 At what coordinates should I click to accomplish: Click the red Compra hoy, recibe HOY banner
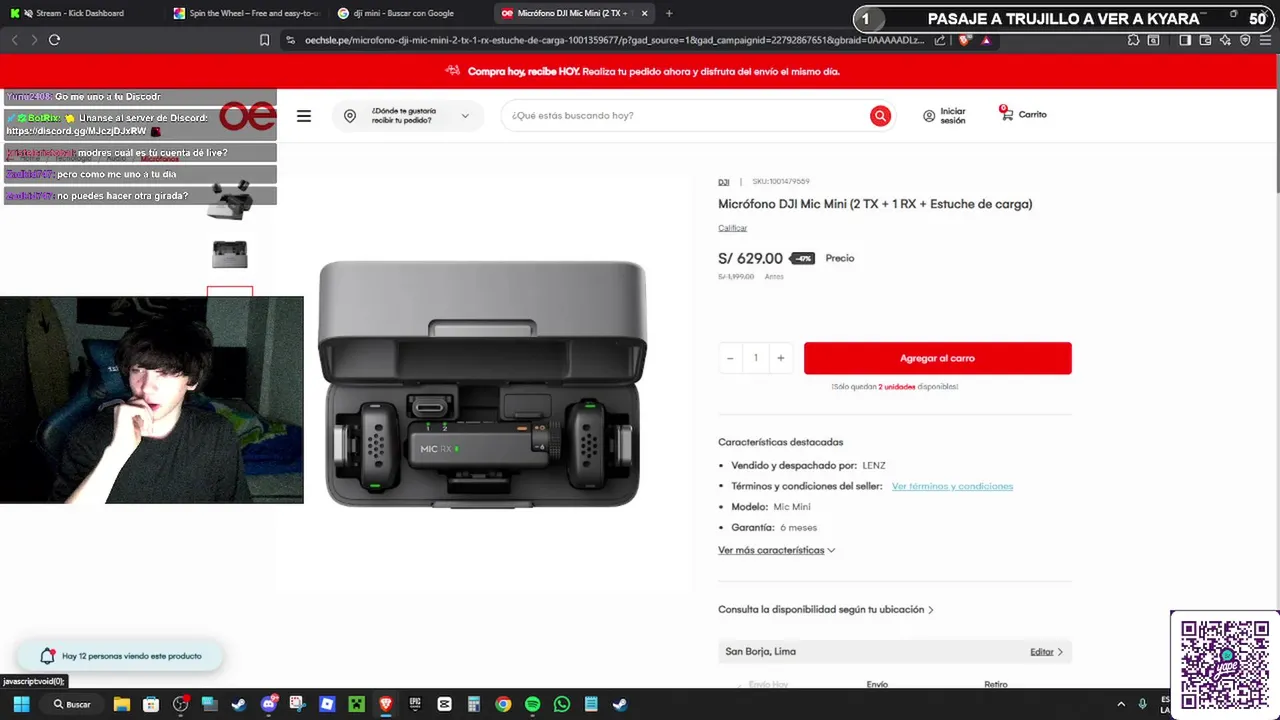[x=640, y=72]
